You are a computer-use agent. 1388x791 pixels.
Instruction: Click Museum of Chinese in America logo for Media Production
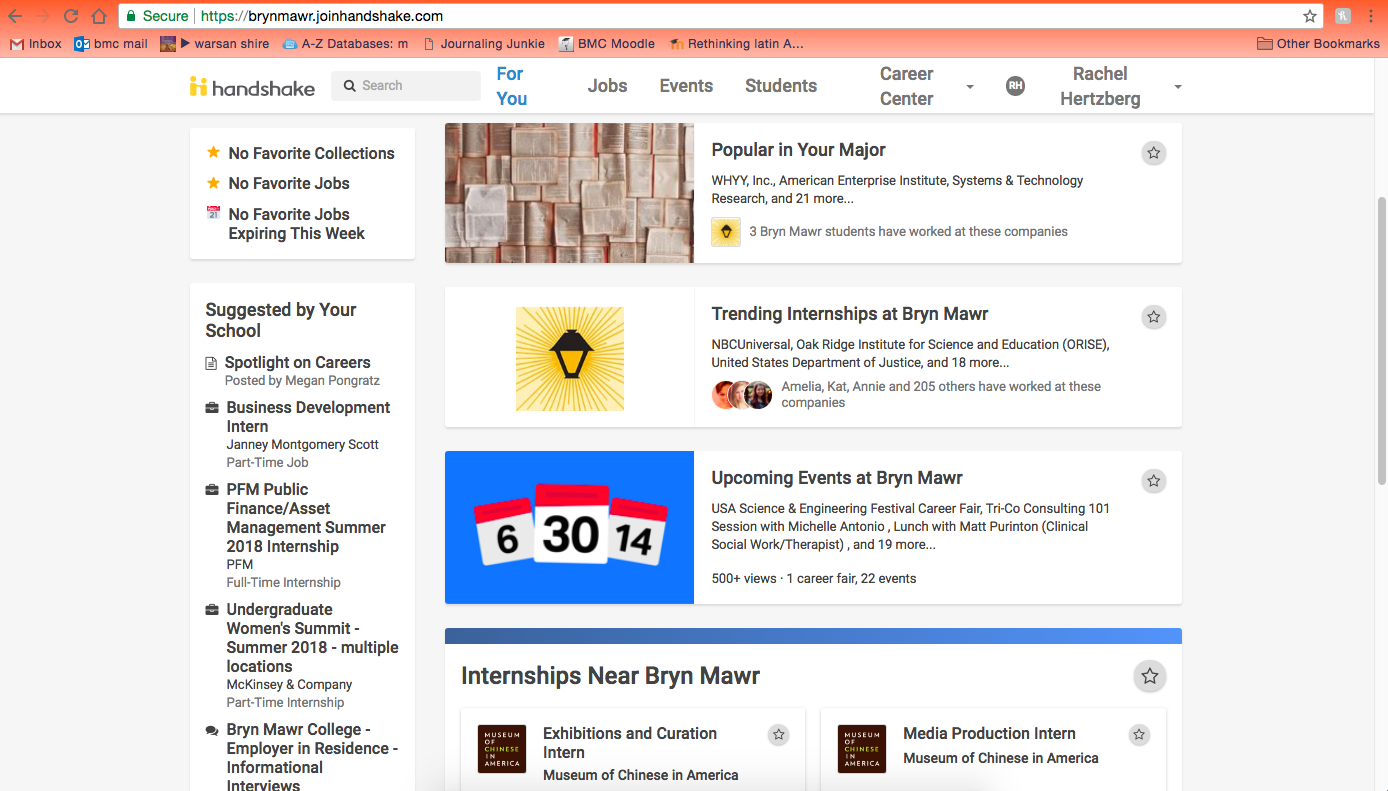point(861,749)
